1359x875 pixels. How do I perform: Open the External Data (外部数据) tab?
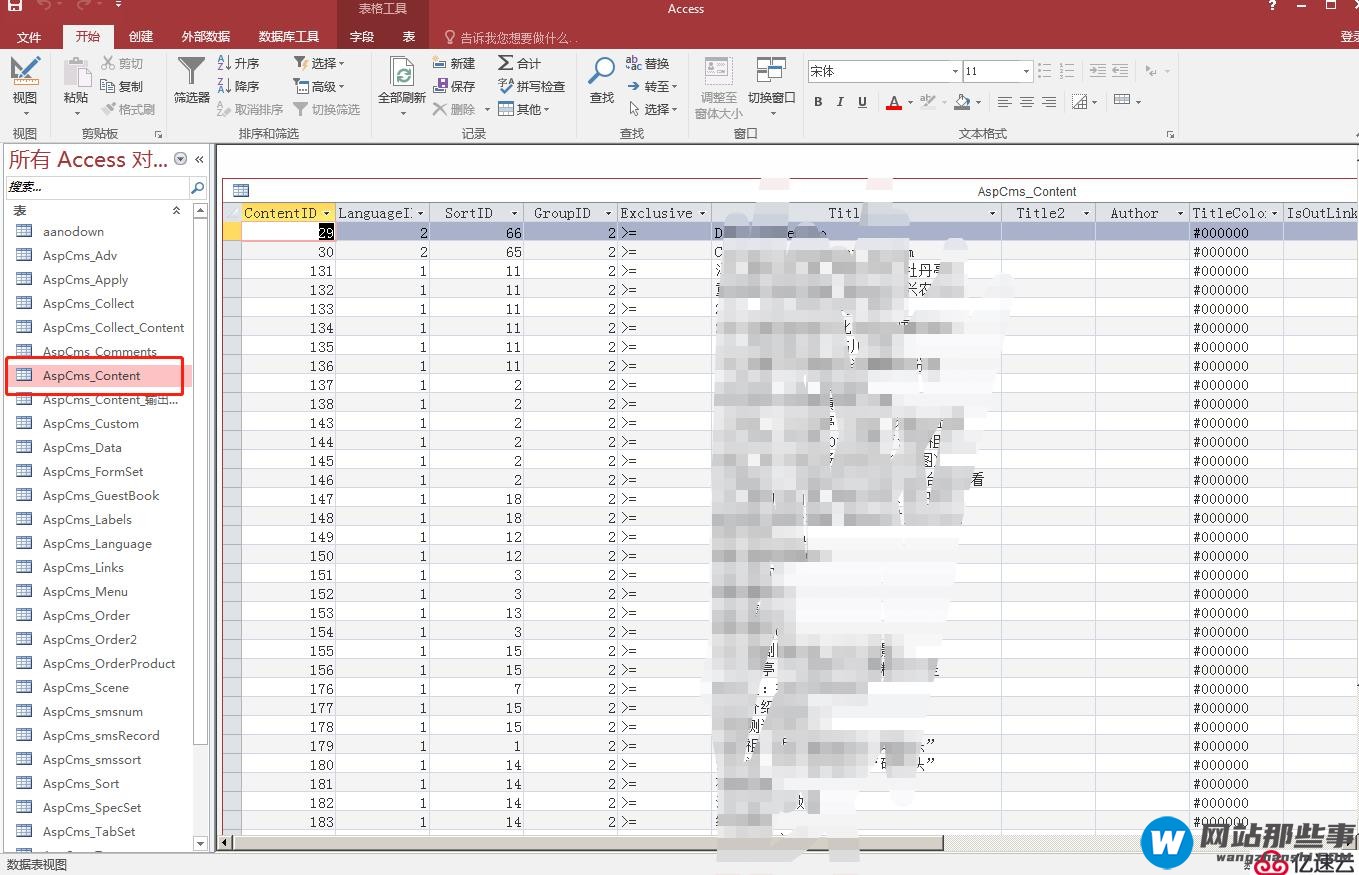click(206, 37)
